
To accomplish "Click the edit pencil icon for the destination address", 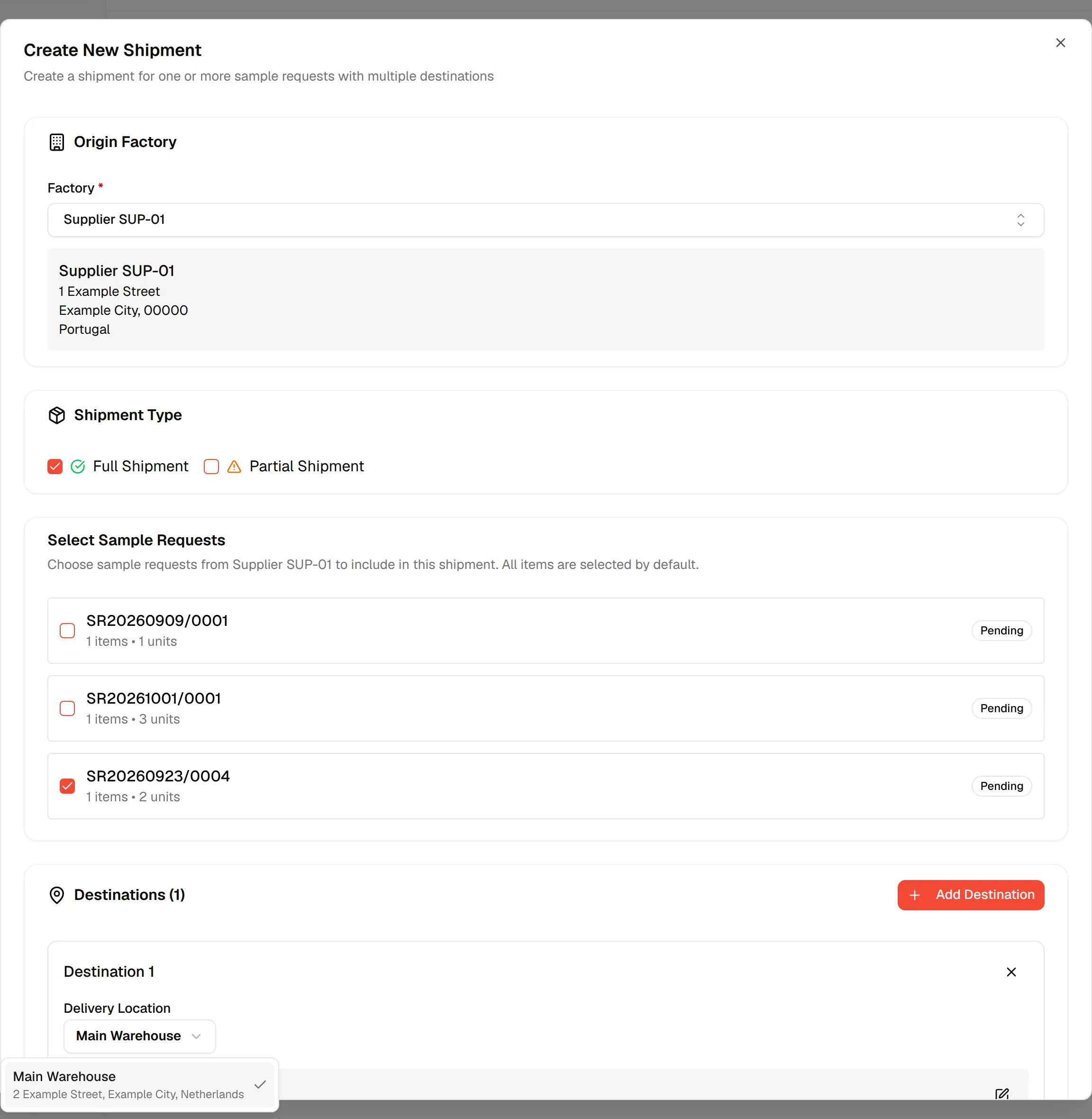I will pyautogui.click(x=1002, y=1094).
